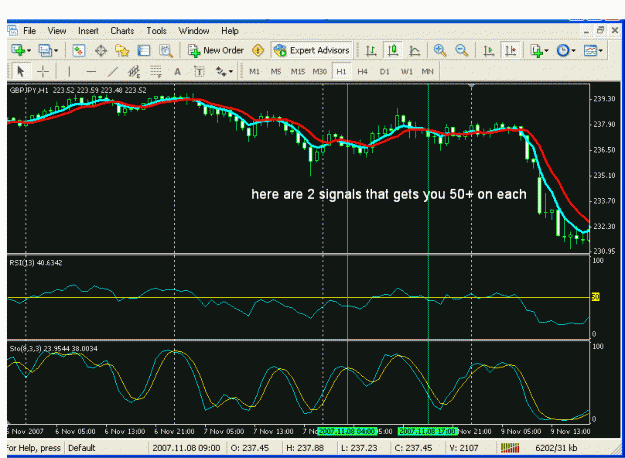Click the Templates icon
Viewport: 625px width, 458px height.
(590, 51)
